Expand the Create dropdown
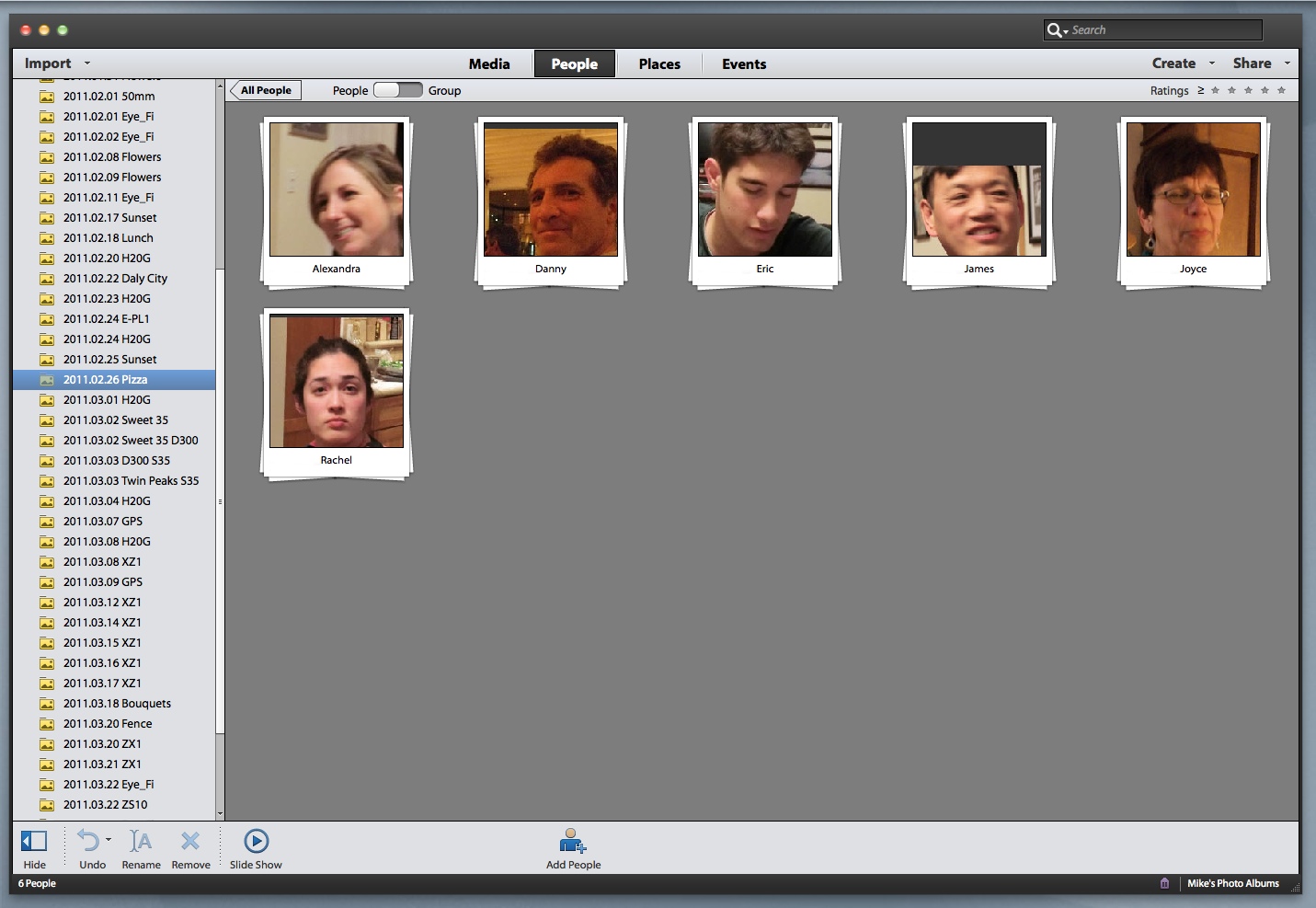Screen dimensions: 1316x908 (x=1183, y=63)
